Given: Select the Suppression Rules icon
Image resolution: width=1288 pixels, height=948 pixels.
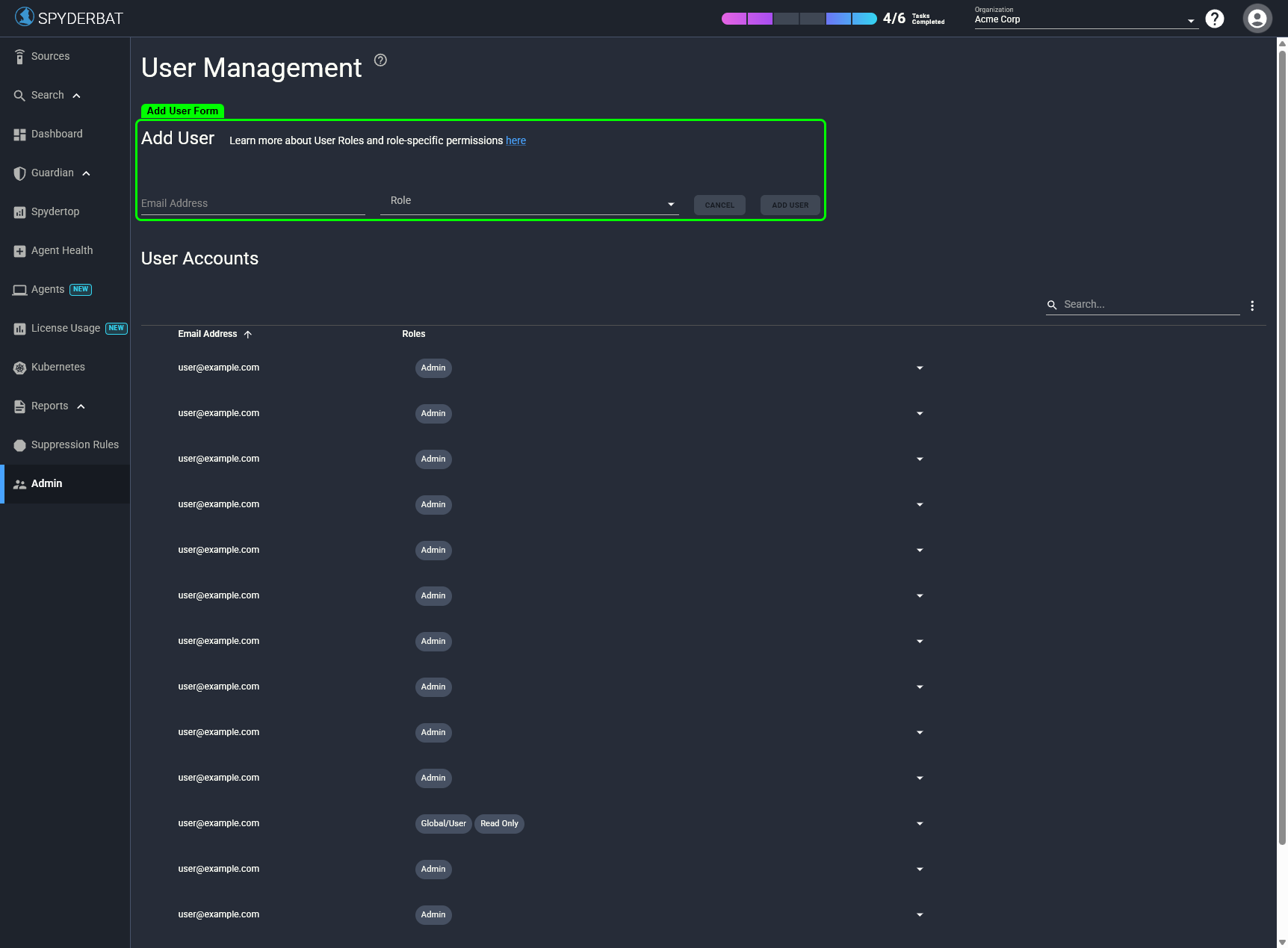Looking at the screenshot, I should tap(19, 444).
